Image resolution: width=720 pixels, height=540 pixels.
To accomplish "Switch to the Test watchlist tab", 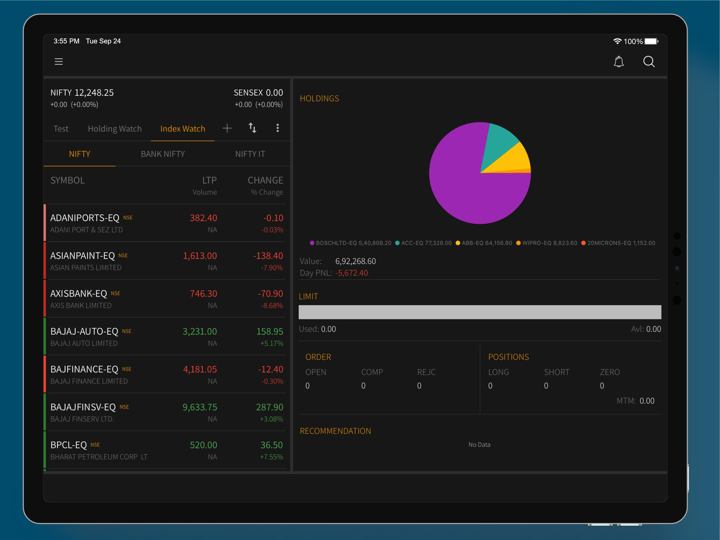I will [61, 129].
